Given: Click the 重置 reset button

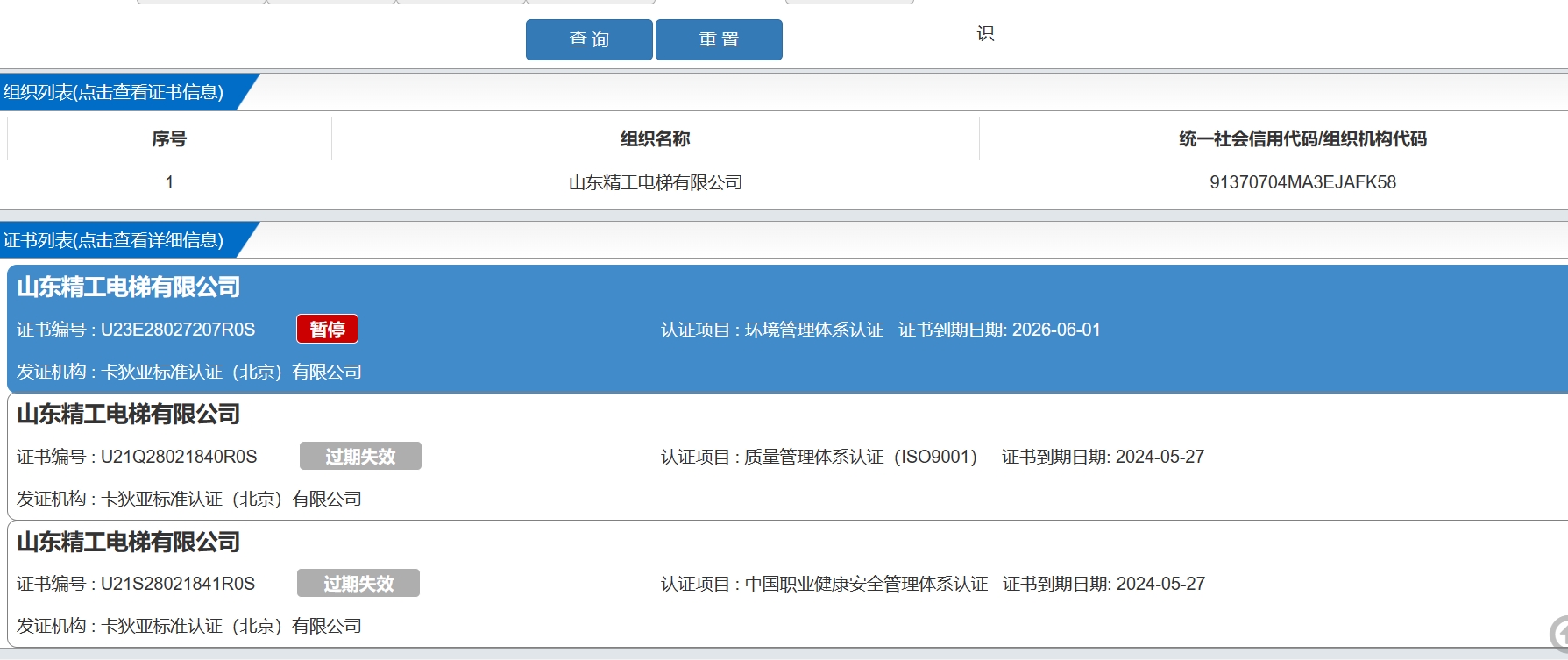Looking at the screenshot, I should [719, 39].
